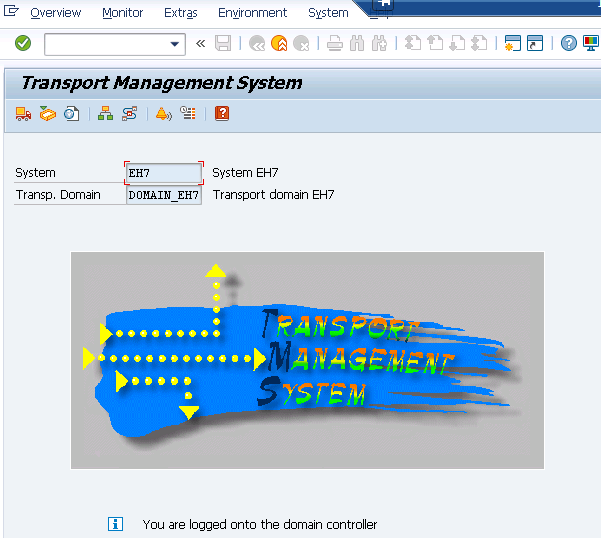Open the Environment menu

(252, 13)
